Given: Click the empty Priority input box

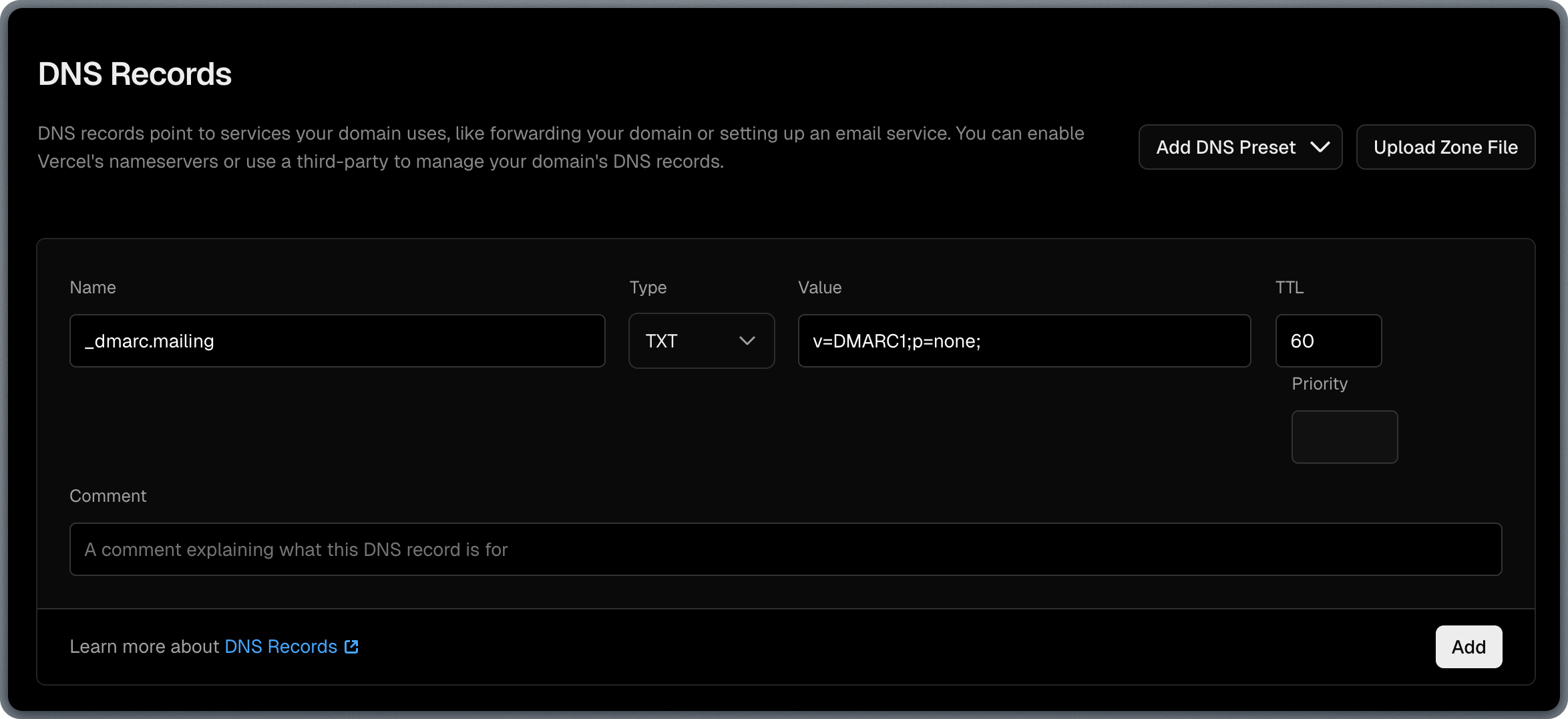Looking at the screenshot, I should [x=1344, y=437].
